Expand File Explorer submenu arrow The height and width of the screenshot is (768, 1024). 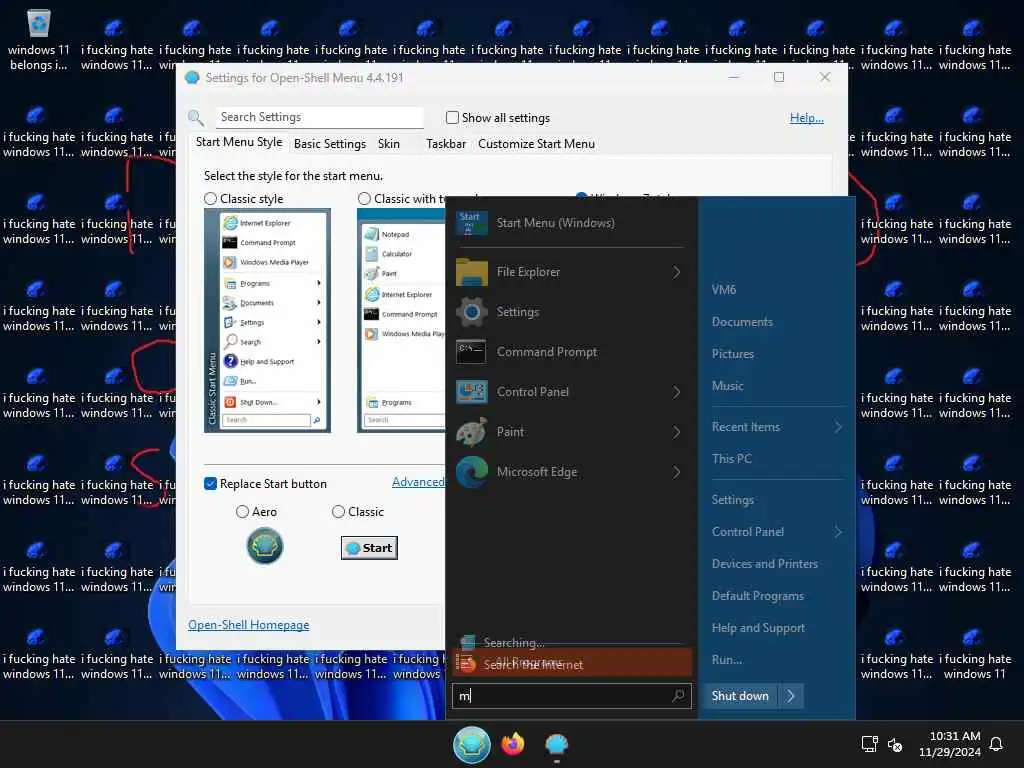[677, 272]
